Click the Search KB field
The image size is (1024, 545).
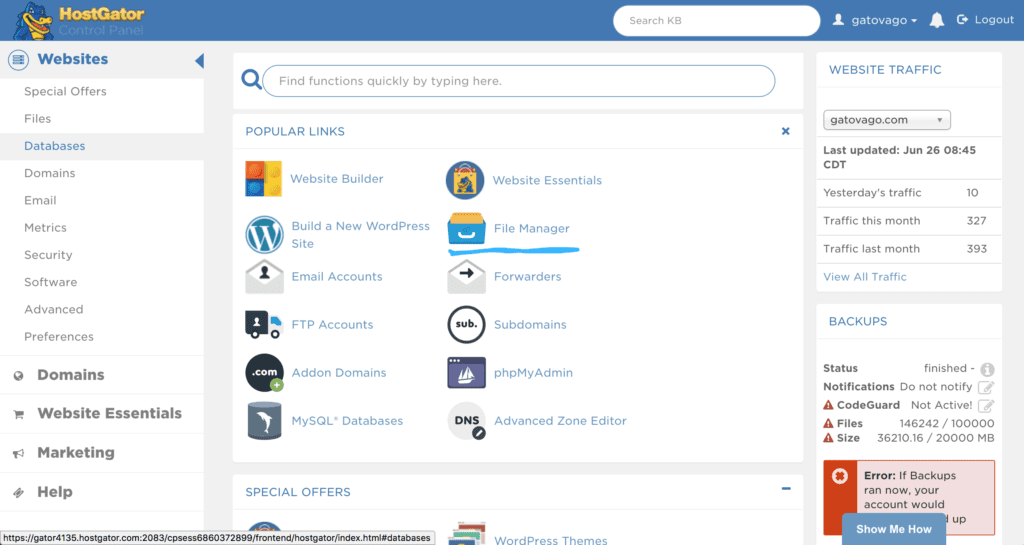716,21
